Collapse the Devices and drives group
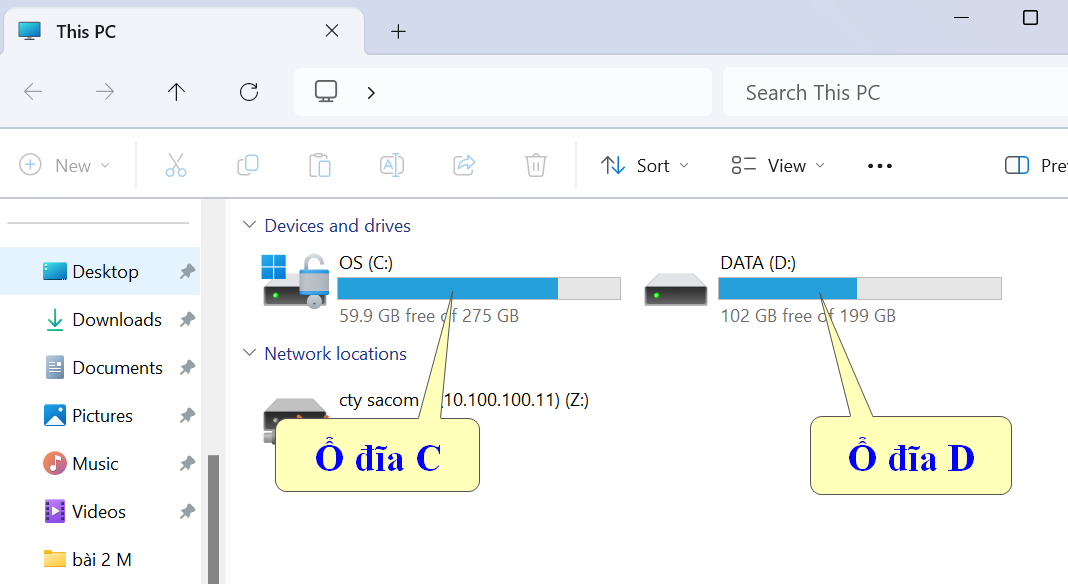Image resolution: width=1068 pixels, height=584 pixels. (250, 226)
